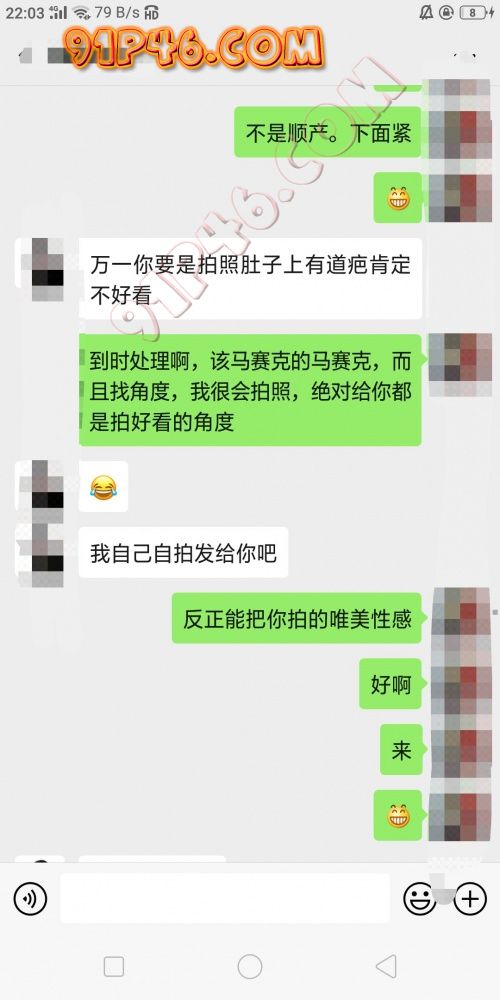
Task: Tap the Android home circle button
Action: click(250, 966)
